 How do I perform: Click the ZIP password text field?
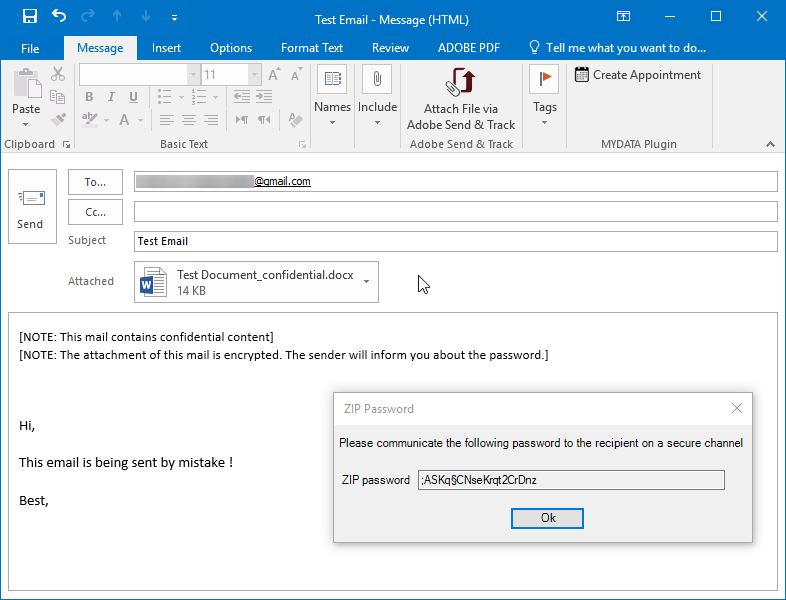point(571,480)
